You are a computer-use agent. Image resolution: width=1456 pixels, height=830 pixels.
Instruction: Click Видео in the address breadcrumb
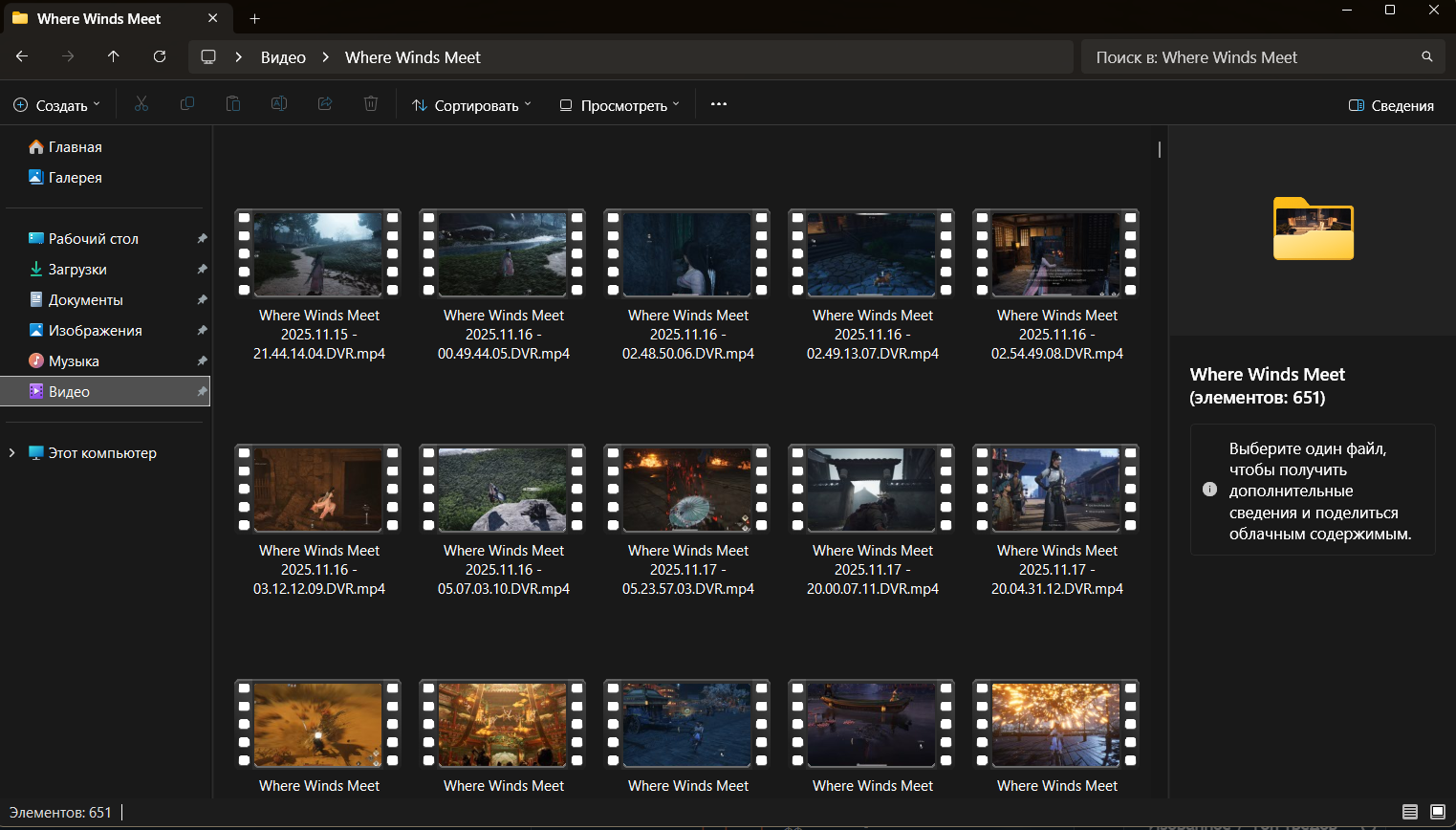point(283,57)
